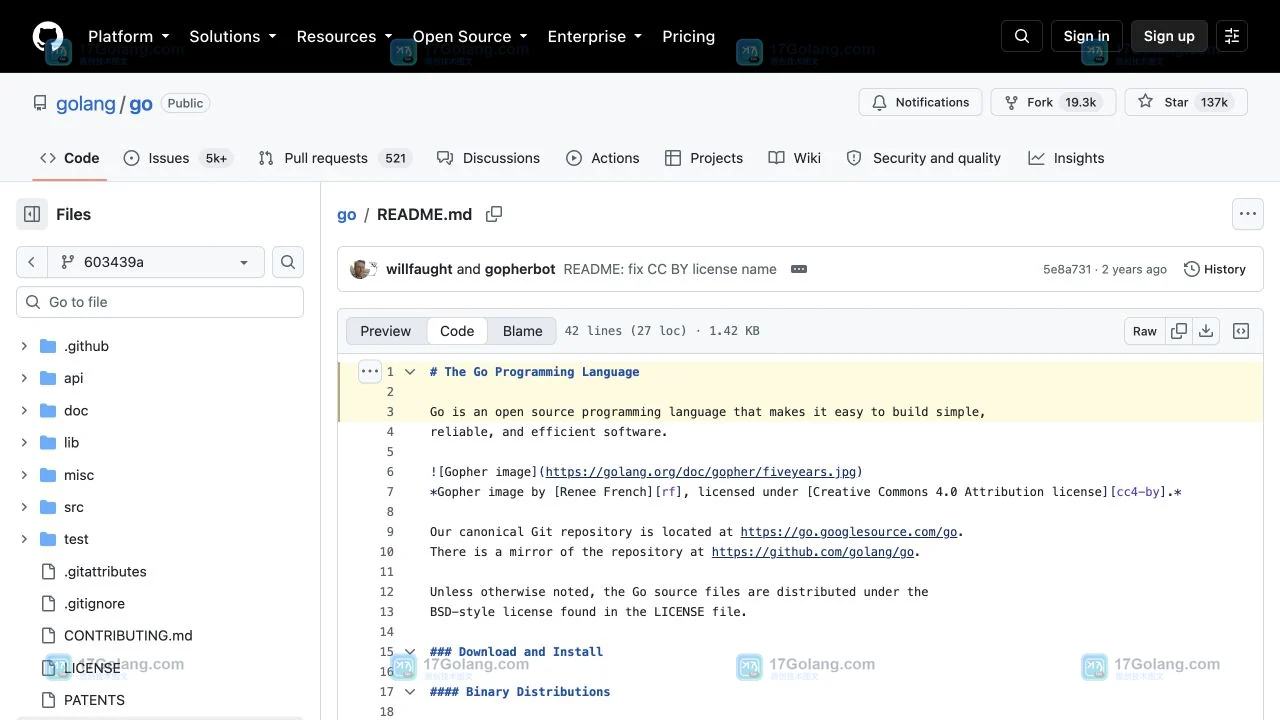
Task: Open the Resources menu
Action: (344, 36)
